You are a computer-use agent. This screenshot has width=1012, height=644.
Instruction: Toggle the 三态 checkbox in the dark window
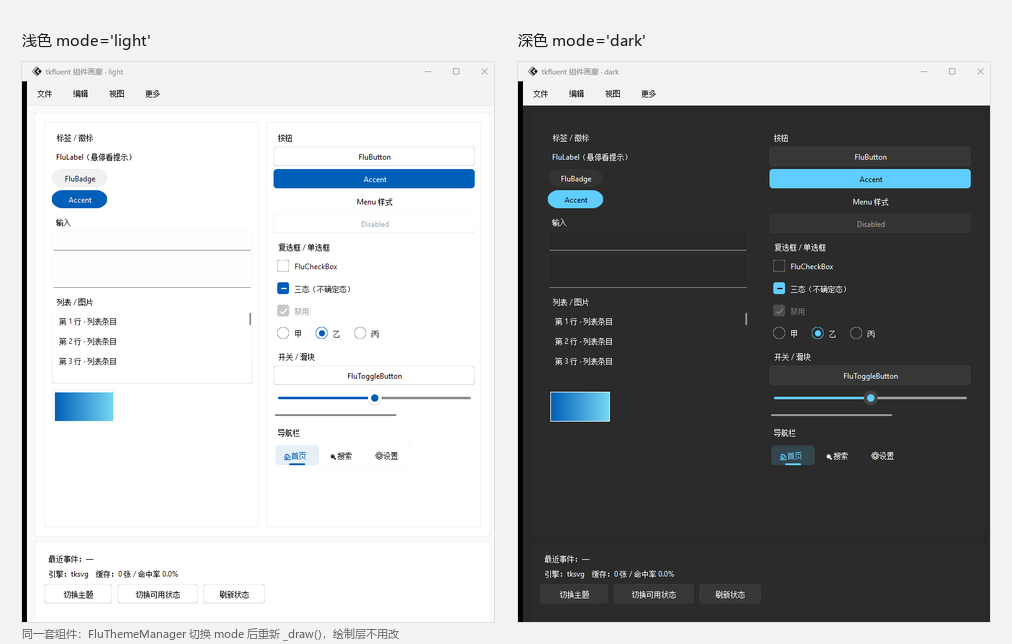pos(779,288)
